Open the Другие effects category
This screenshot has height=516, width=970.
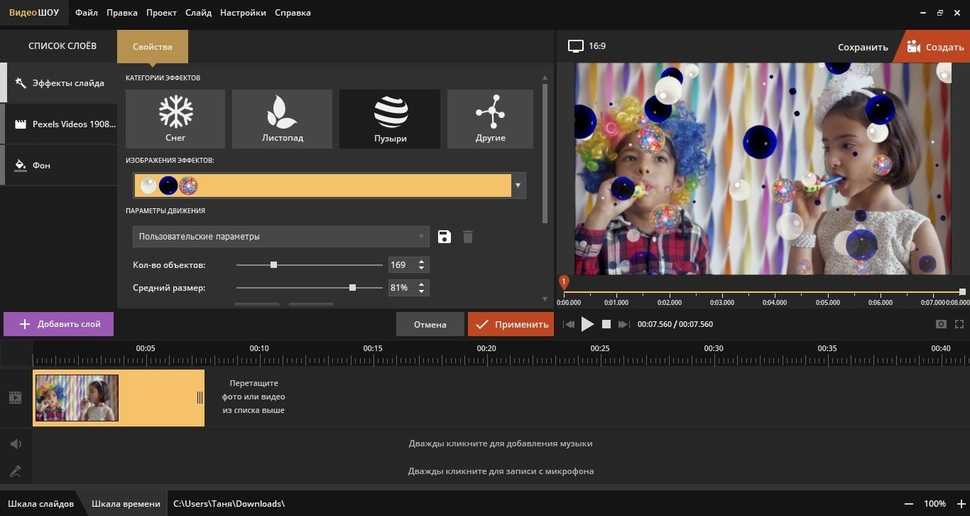[x=490, y=118]
